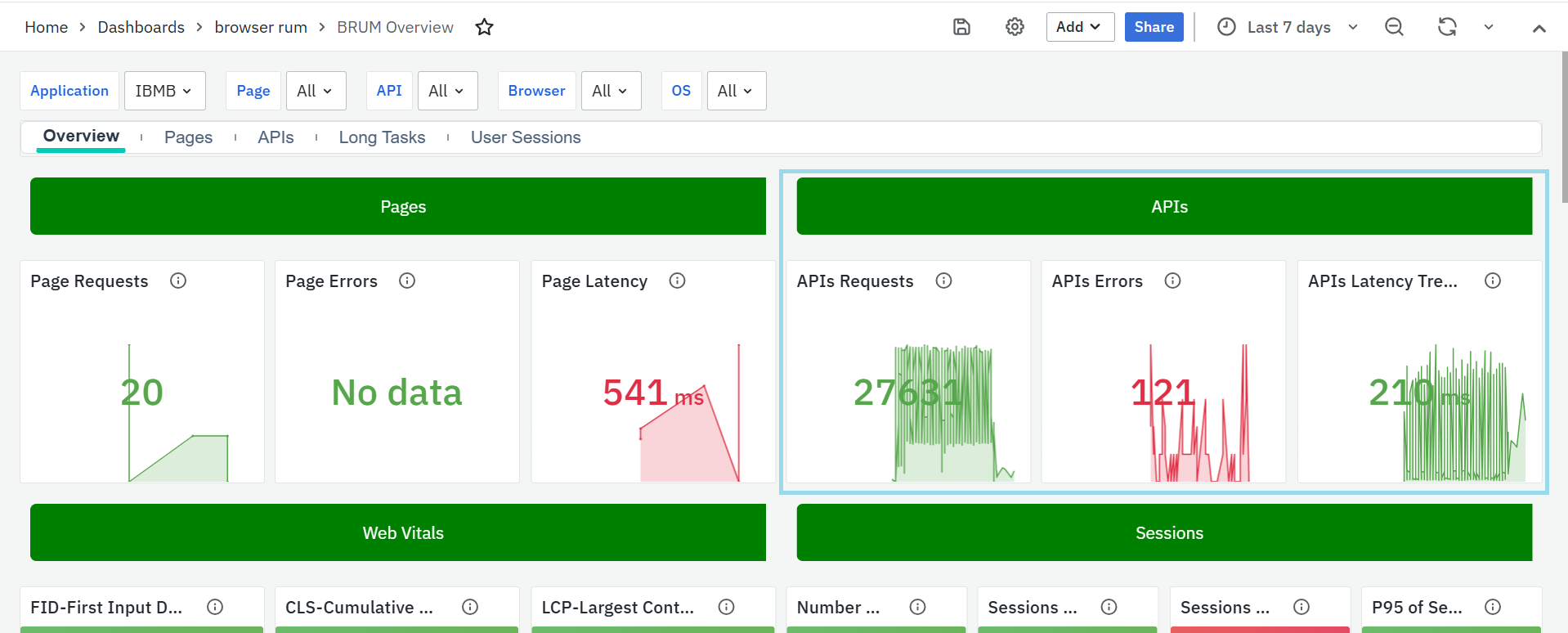Open the Browser filter All dropdown
The image size is (1568, 633).
click(x=610, y=91)
